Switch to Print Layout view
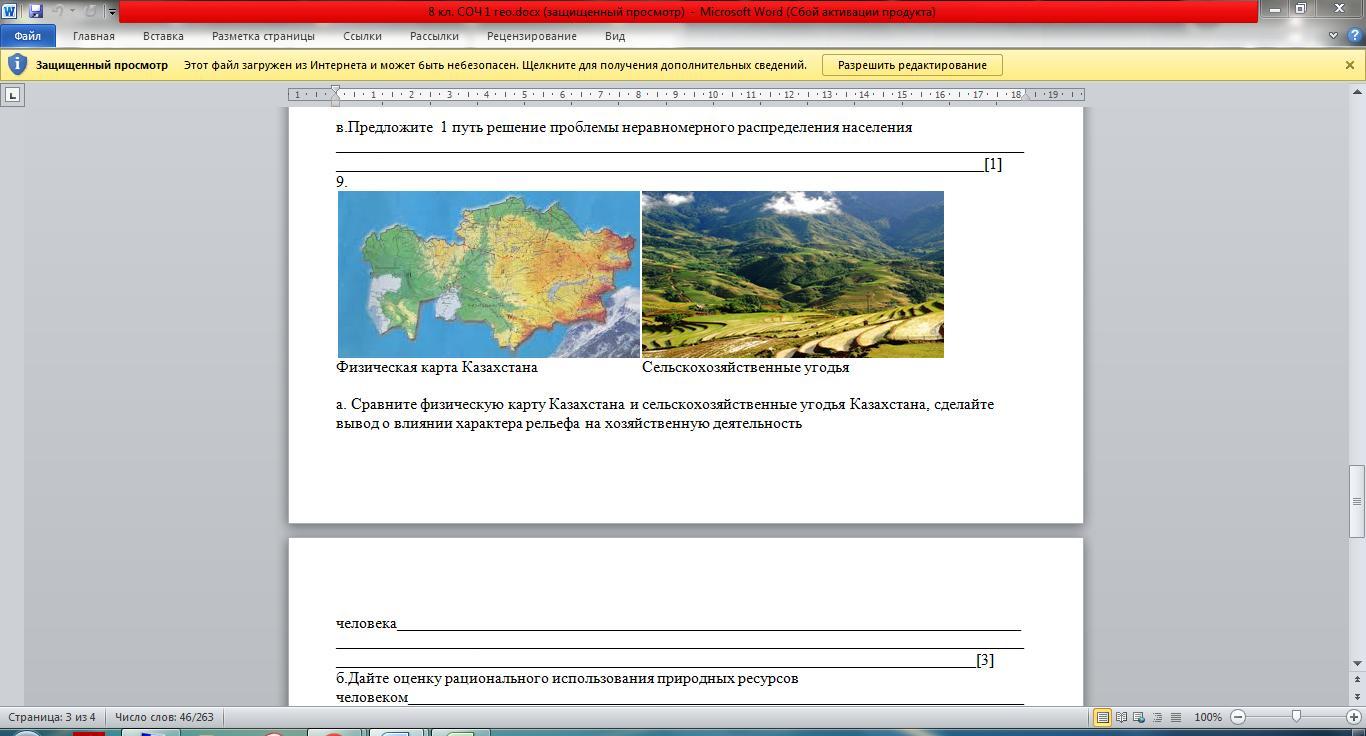 [x=1102, y=717]
